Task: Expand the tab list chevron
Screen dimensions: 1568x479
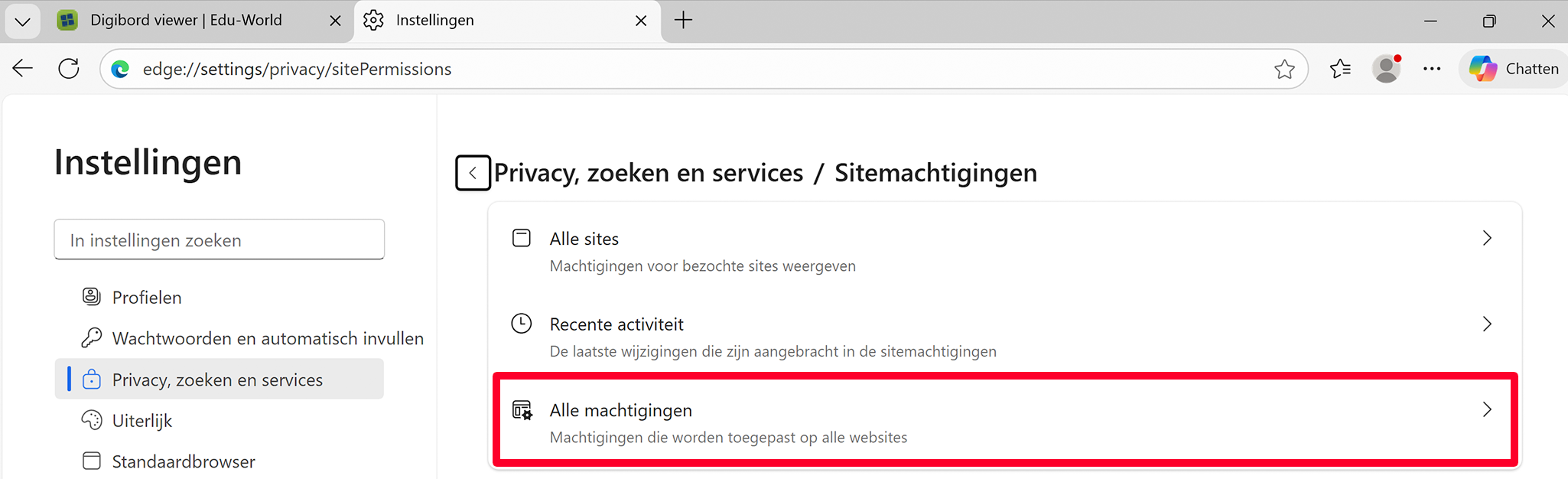Action: coord(22,21)
